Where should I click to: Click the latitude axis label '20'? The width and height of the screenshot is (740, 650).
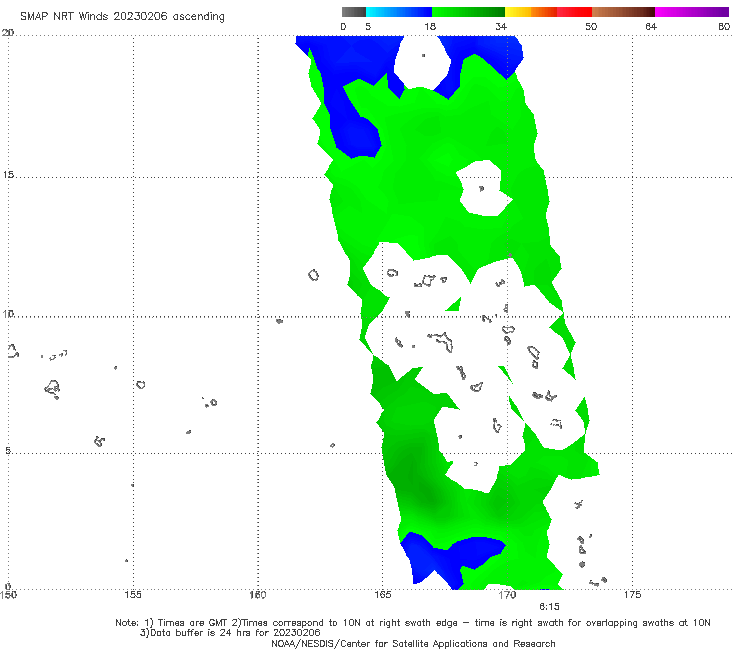pos(8,32)
